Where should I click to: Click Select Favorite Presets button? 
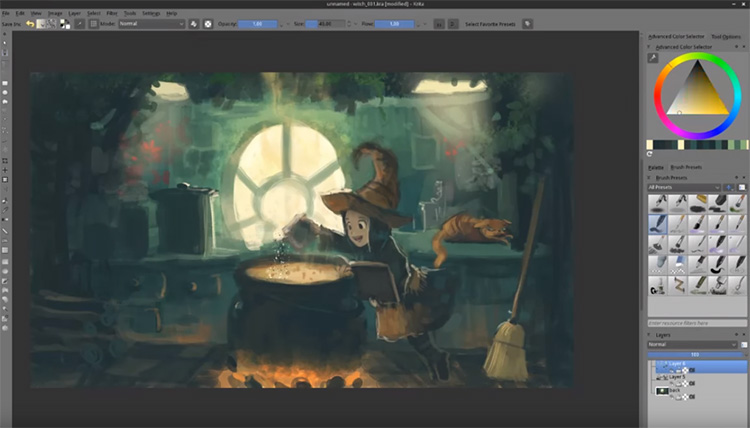click(490, 24)
